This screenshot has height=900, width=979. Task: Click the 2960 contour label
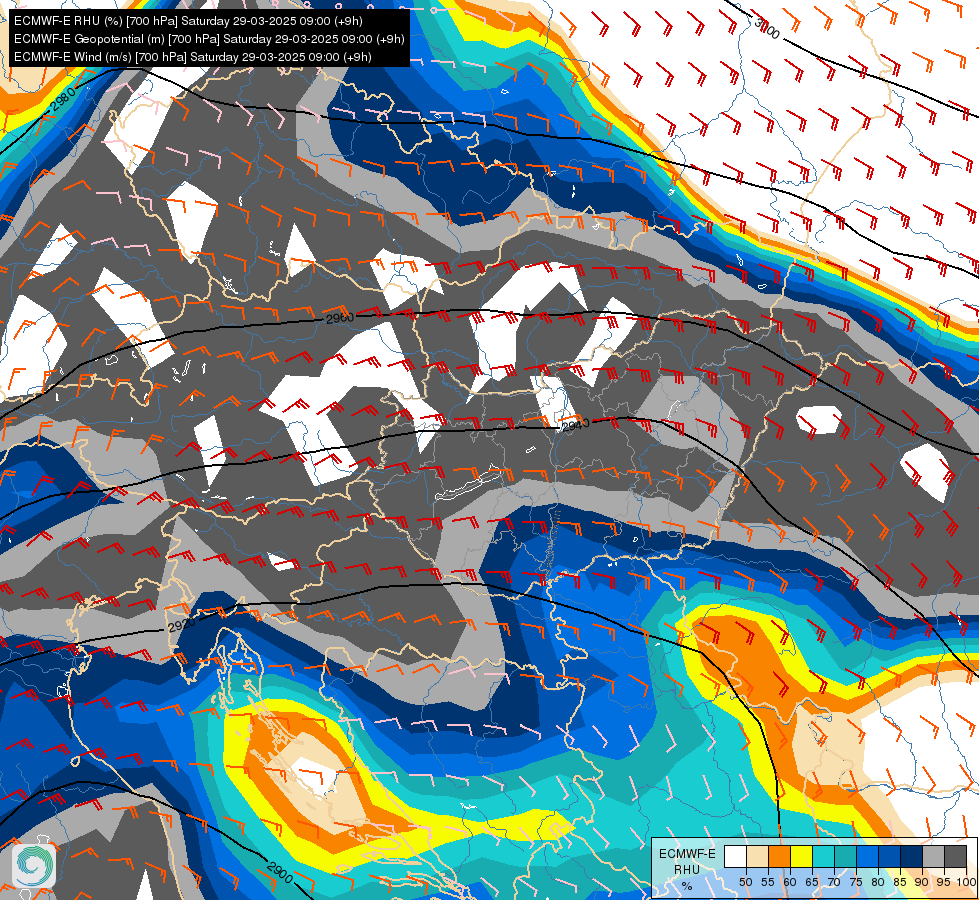pyautogui.click(x=340, y=319)
